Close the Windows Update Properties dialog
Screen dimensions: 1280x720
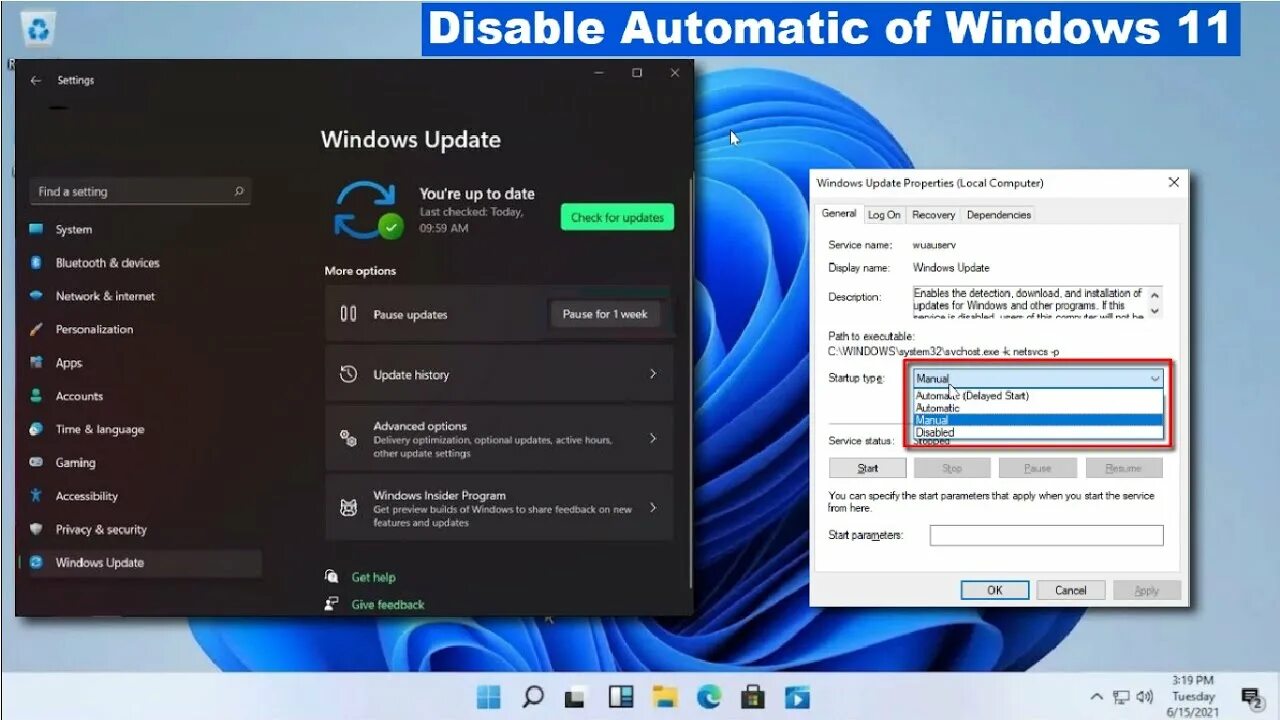click(x=1174, y=182)
